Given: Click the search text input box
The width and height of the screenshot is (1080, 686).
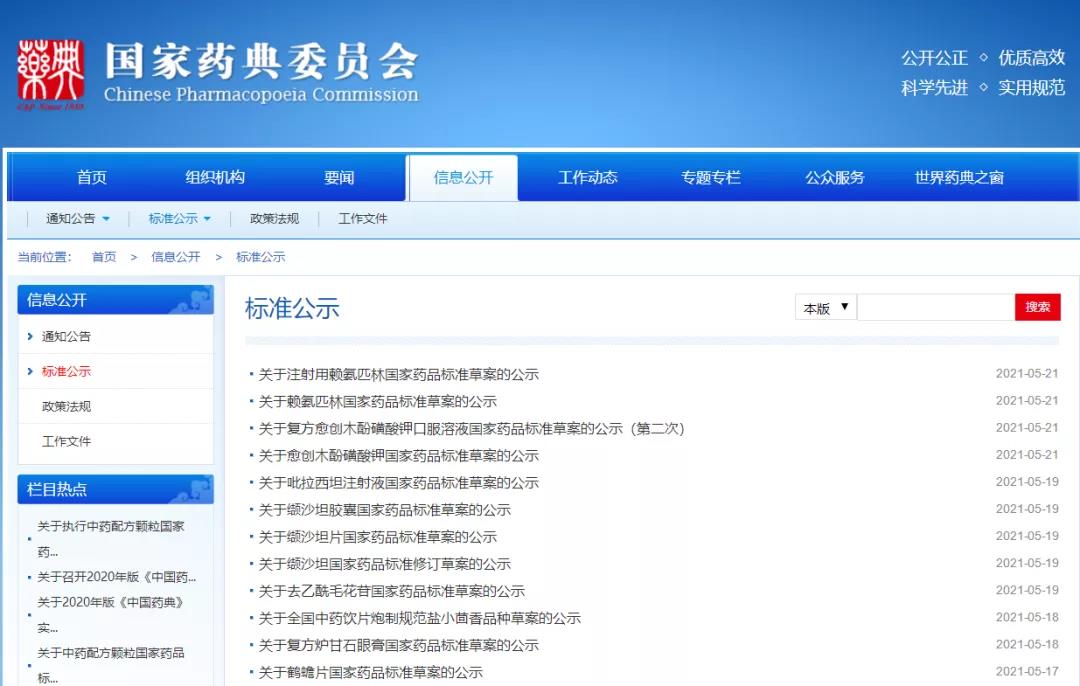Looking at the screenshot, I should tap(935, 307).
